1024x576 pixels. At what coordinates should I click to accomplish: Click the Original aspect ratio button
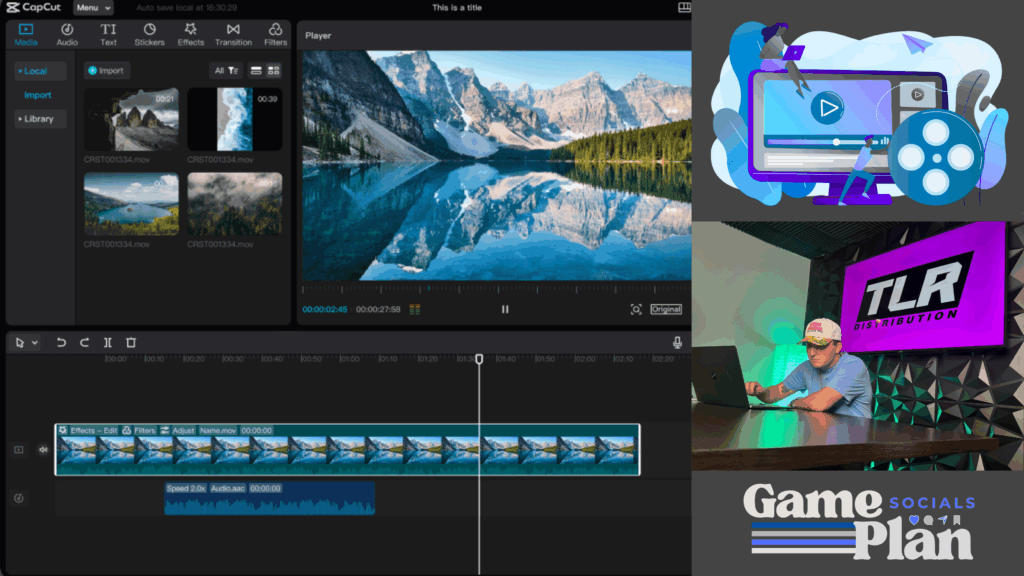pos(666,309)
